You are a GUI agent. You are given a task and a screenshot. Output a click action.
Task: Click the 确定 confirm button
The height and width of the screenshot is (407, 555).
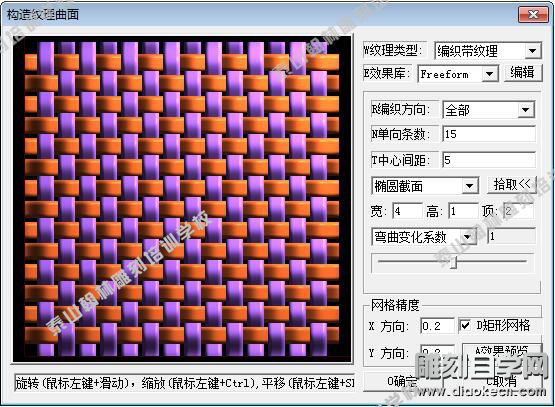[402, 381]
